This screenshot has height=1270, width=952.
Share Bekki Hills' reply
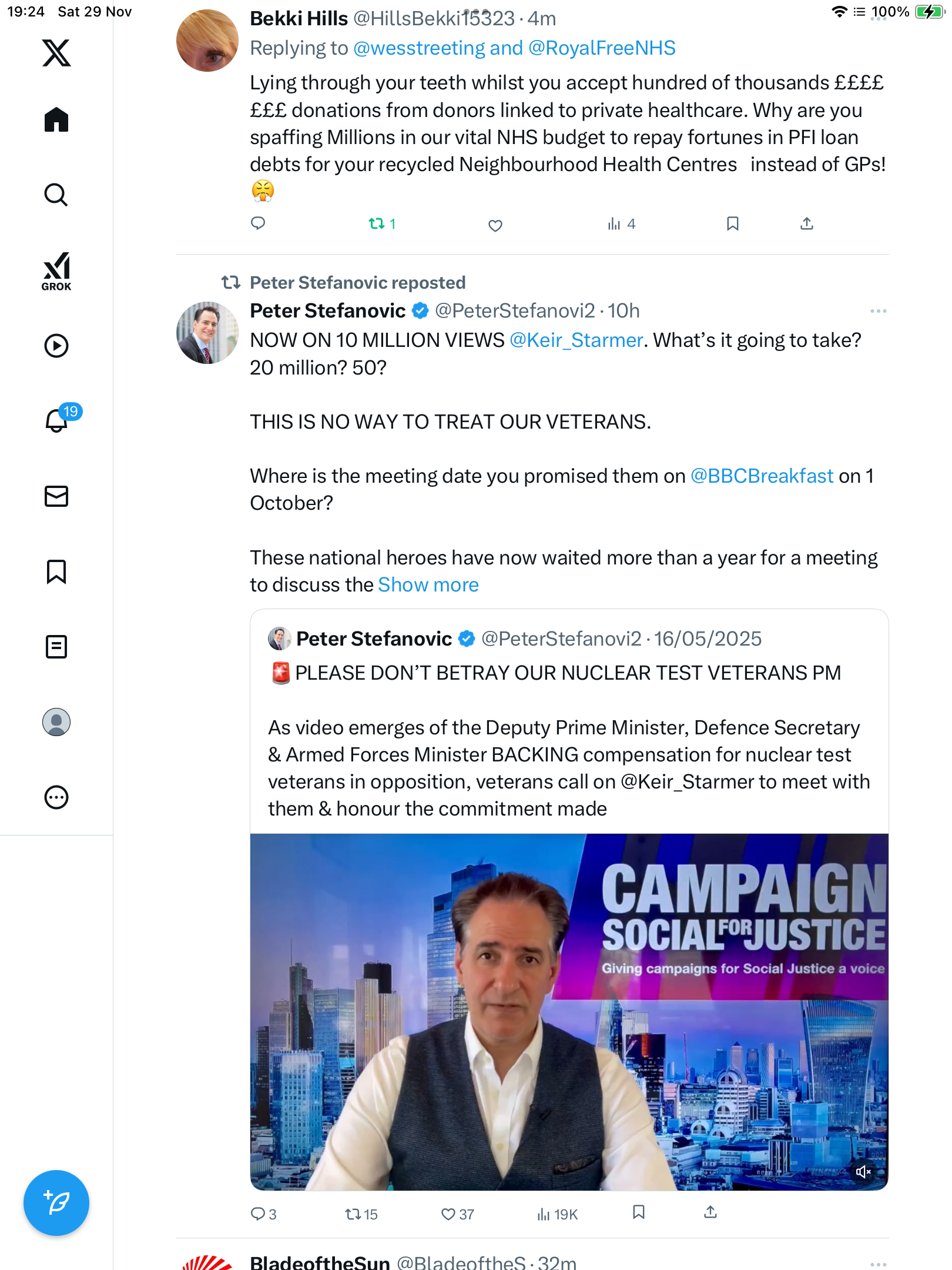pyautogui.click(x=807, y=224)
